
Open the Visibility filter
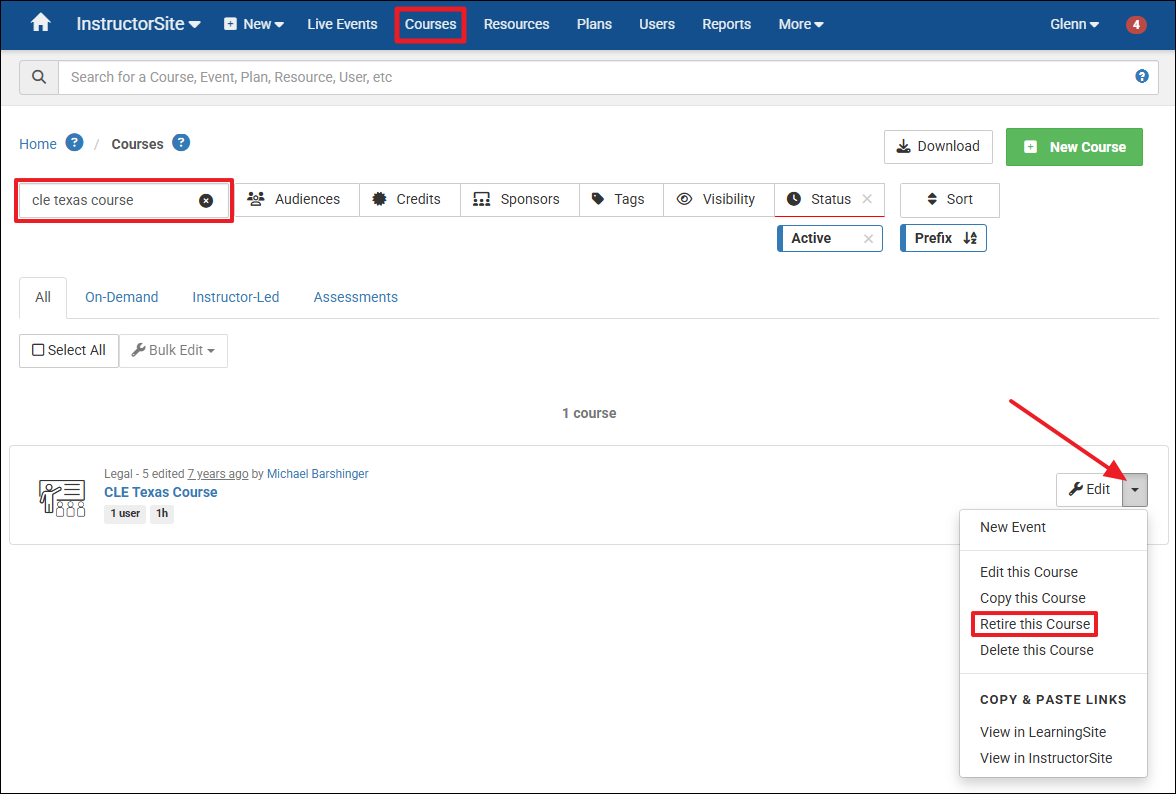(x=718, y=199)
